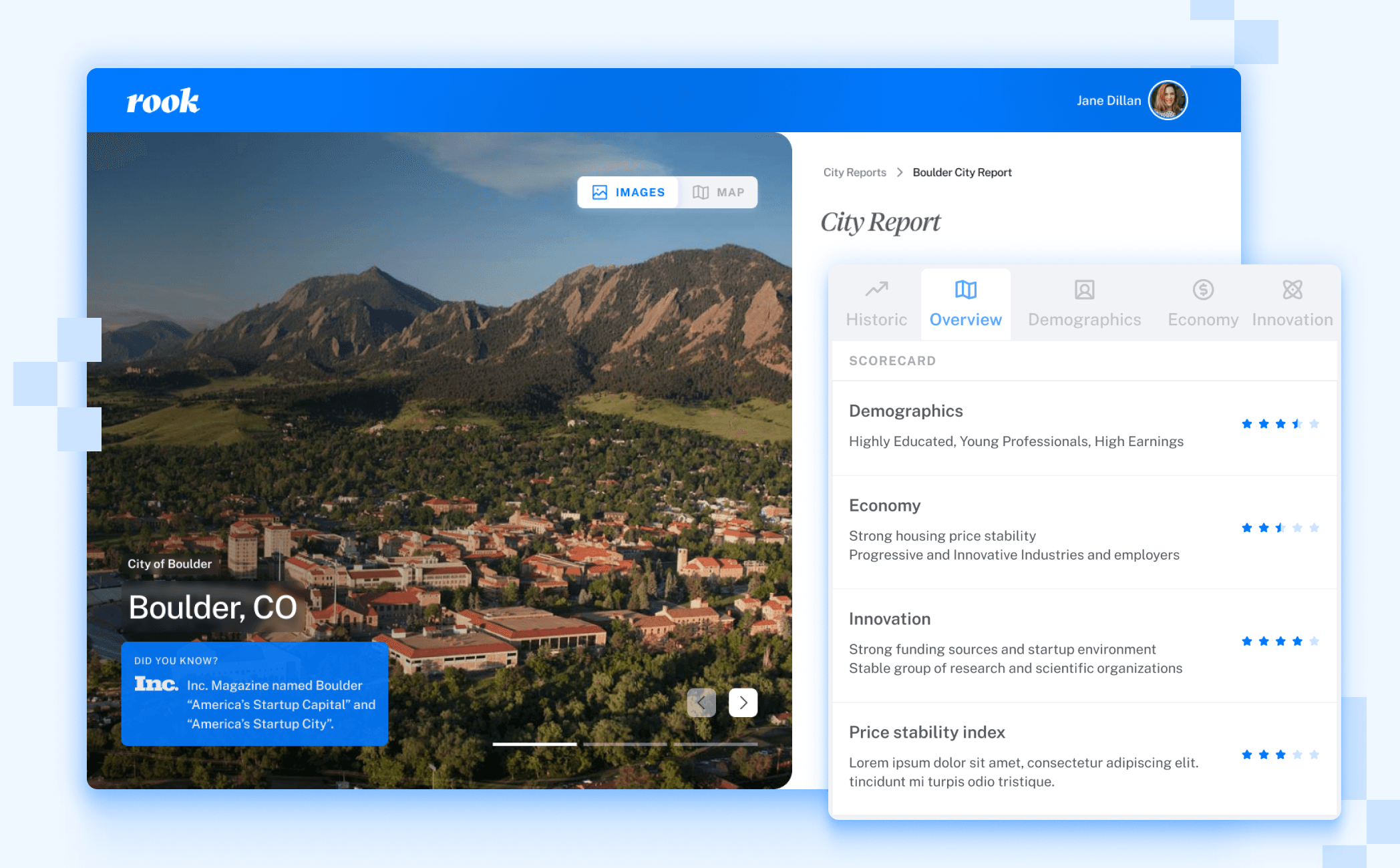Screen dimensions: 1400x868
Task: Click the Jane Dillan username
Action: point(1108,101)
